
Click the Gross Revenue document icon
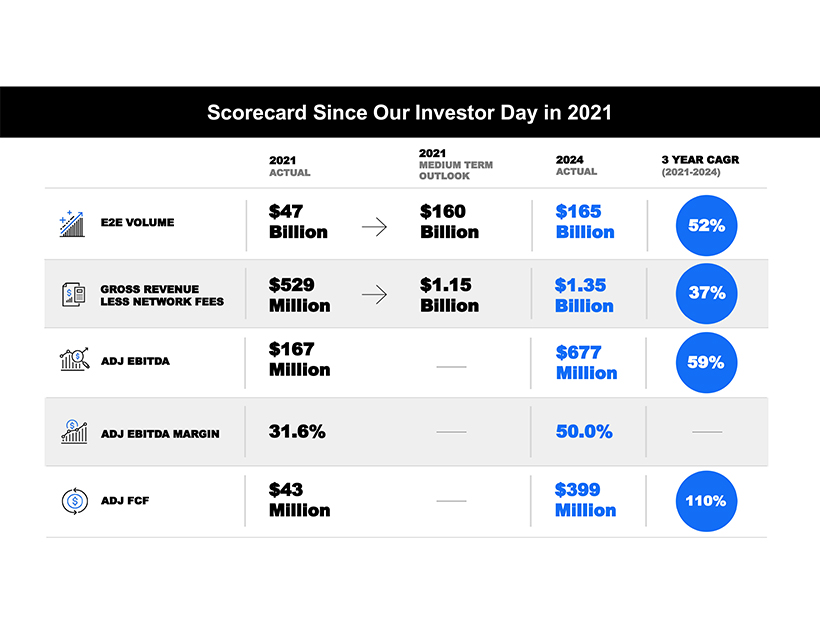73,294
